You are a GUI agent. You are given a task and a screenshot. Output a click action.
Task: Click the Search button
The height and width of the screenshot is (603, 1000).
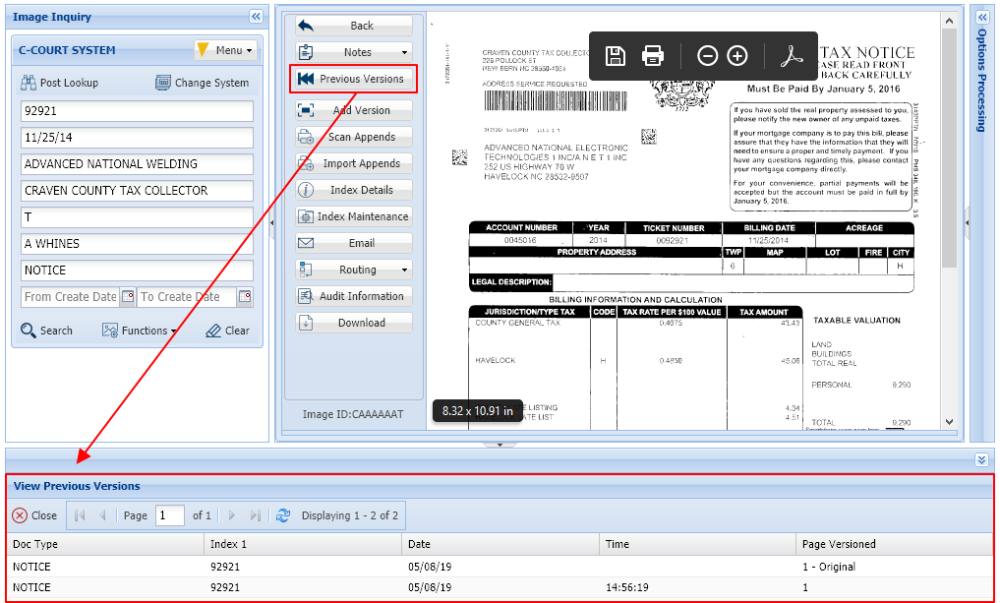(47, 330)
